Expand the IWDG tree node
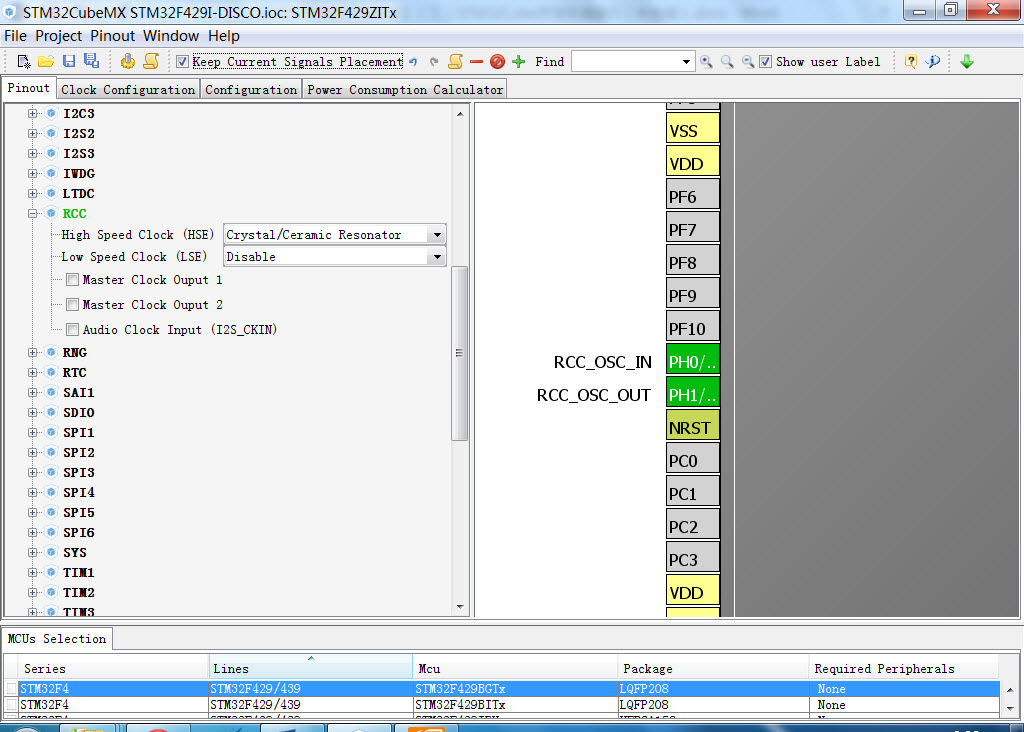This screenshot has width=1024, height=732. click(32, 174)
